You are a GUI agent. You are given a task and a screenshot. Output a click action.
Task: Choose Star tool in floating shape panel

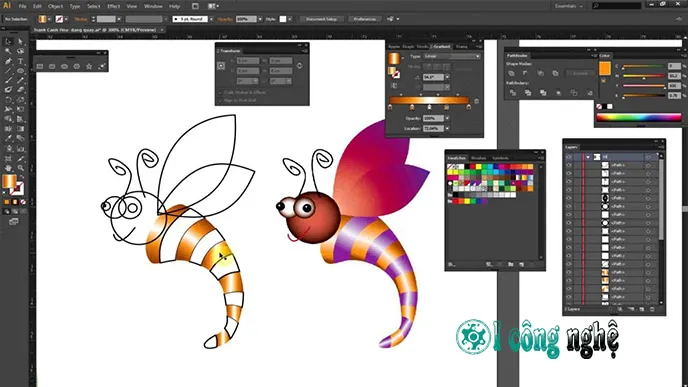pyautogui.click(x=89, y=66)
